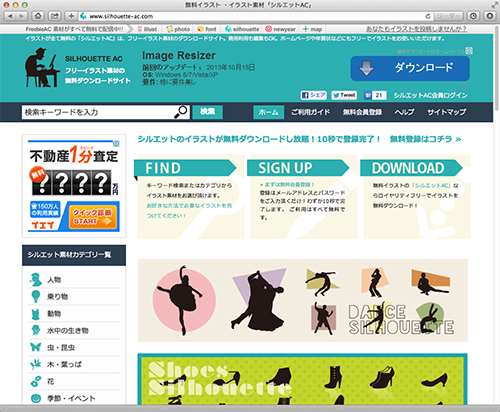Viewport: 500px width, 412px height.
Task: Open the Safari home button
Action: coord(38,16)
